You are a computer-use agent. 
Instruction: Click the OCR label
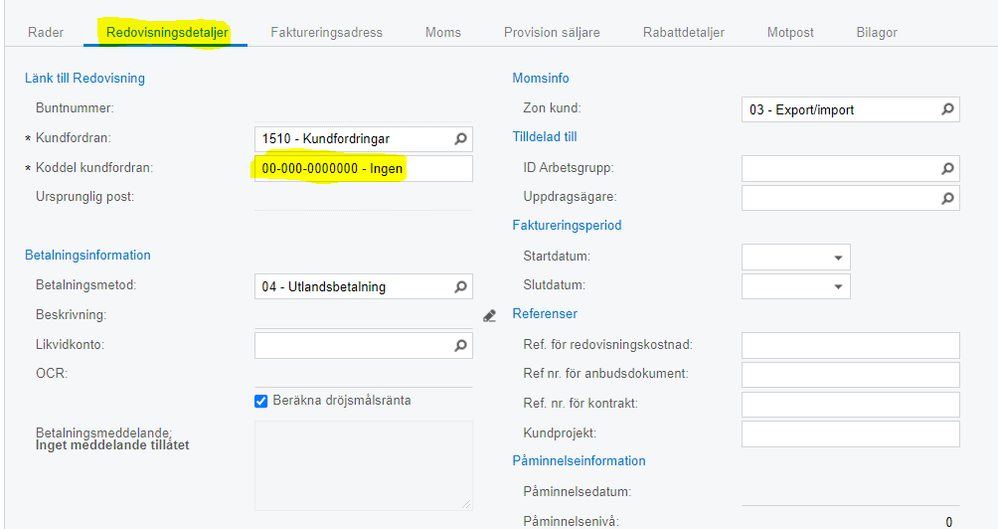tap(52, 374)
